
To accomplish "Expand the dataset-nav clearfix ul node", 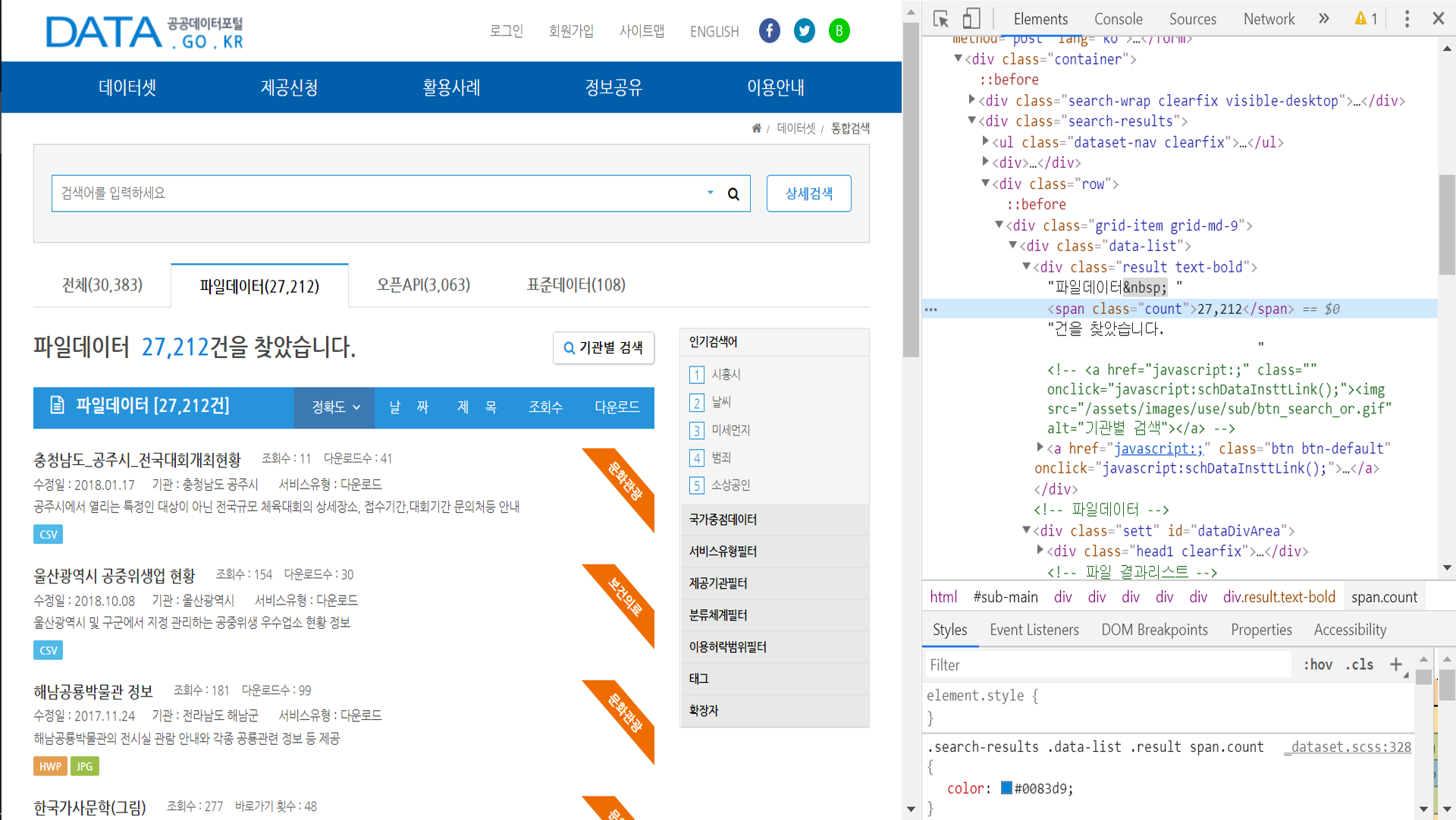I will [x=985, y=142].
